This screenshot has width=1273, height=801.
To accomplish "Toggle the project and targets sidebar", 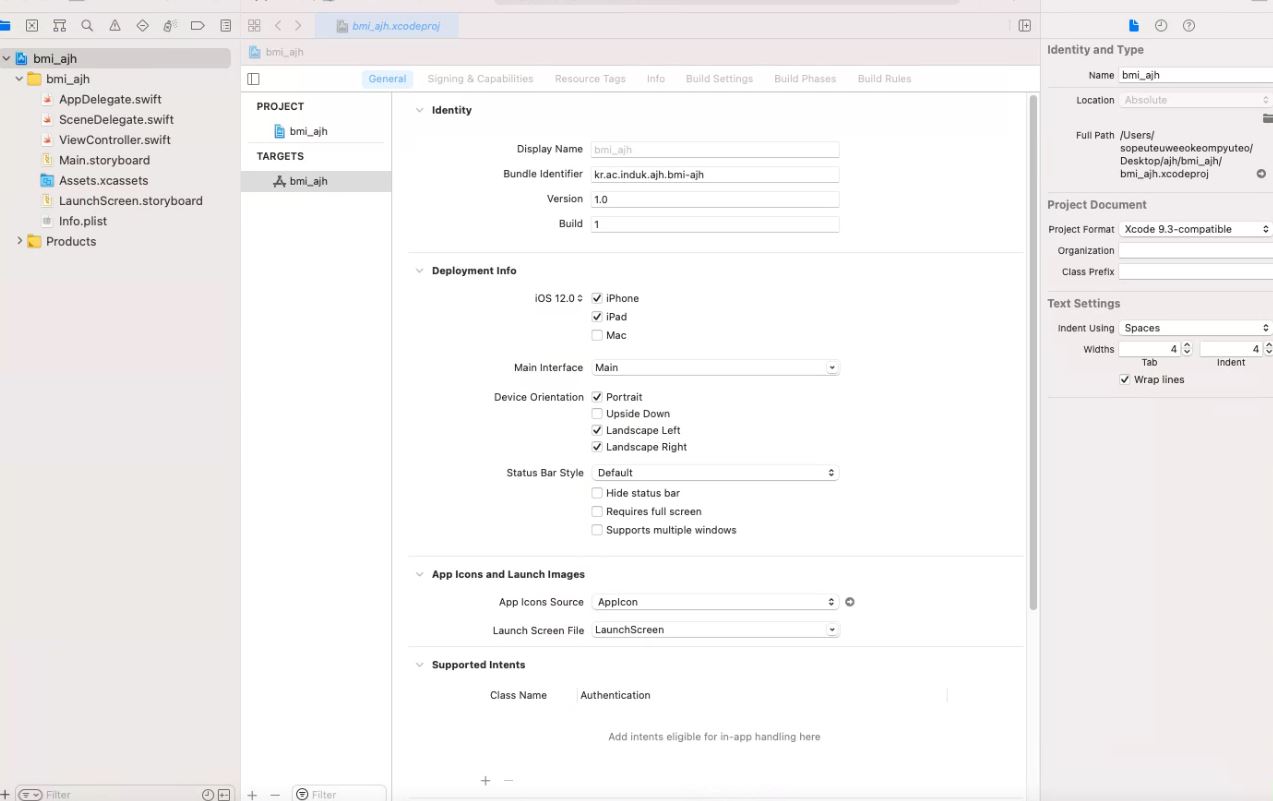I will (x=253, y=79).
